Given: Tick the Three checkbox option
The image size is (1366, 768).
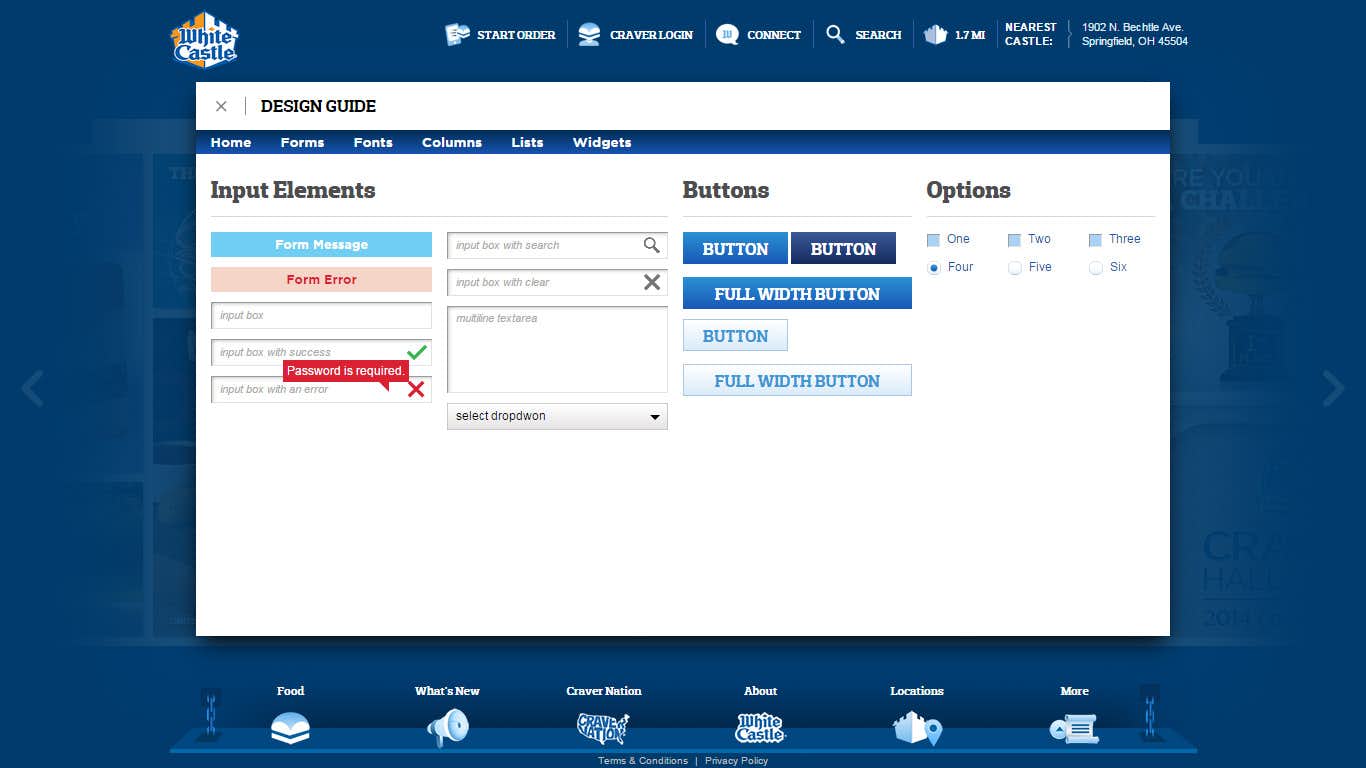Looking at the screenshot, I should pos(1095,240).
